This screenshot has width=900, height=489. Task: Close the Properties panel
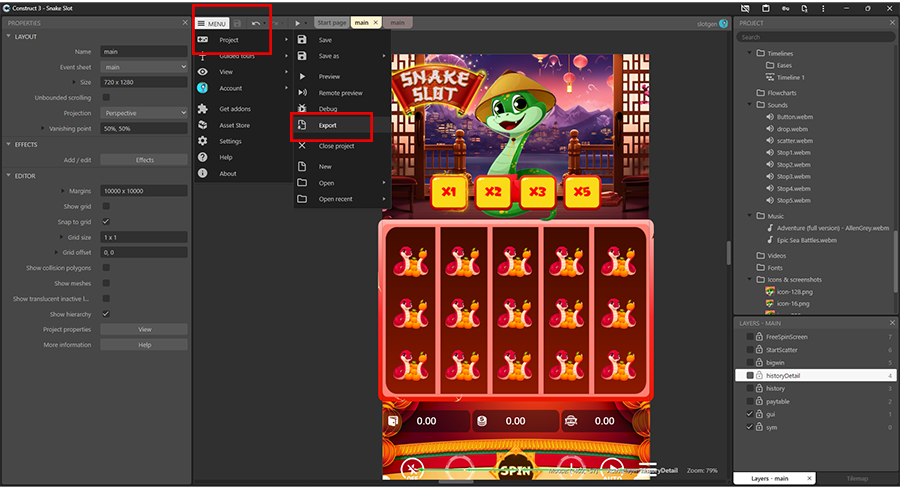(185, 23)
